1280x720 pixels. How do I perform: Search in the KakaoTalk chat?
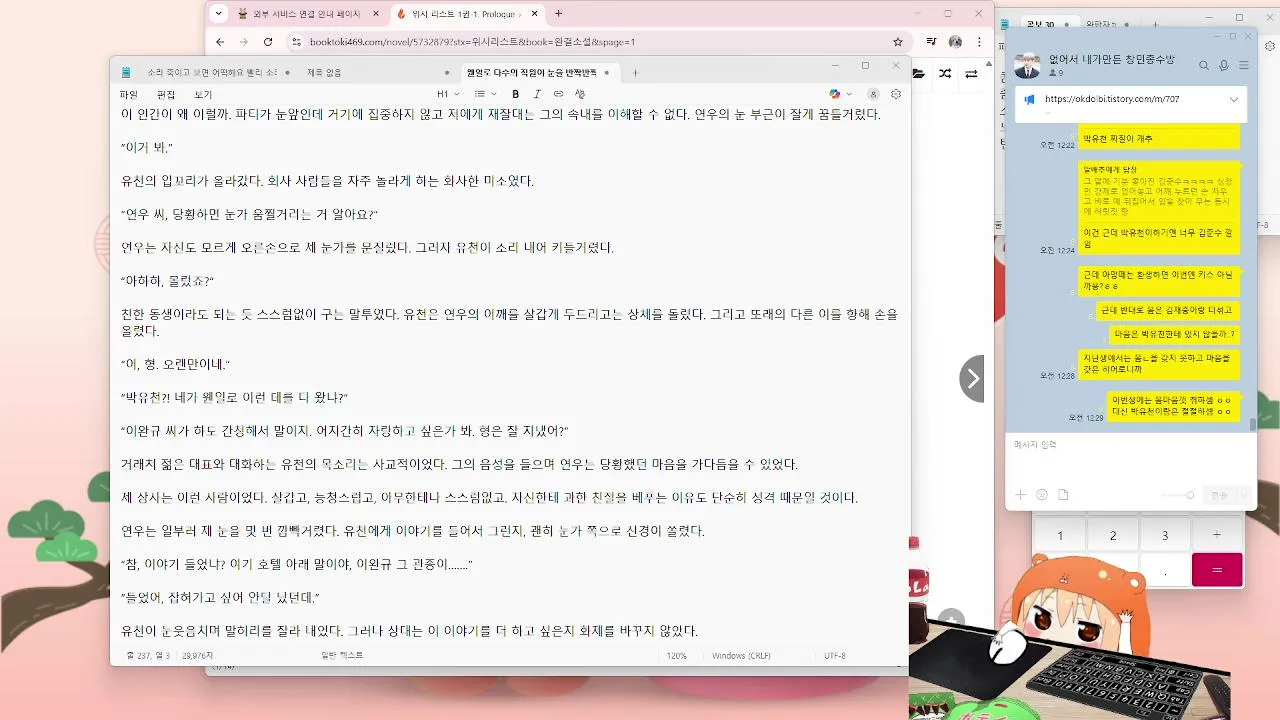point(1204,65)
